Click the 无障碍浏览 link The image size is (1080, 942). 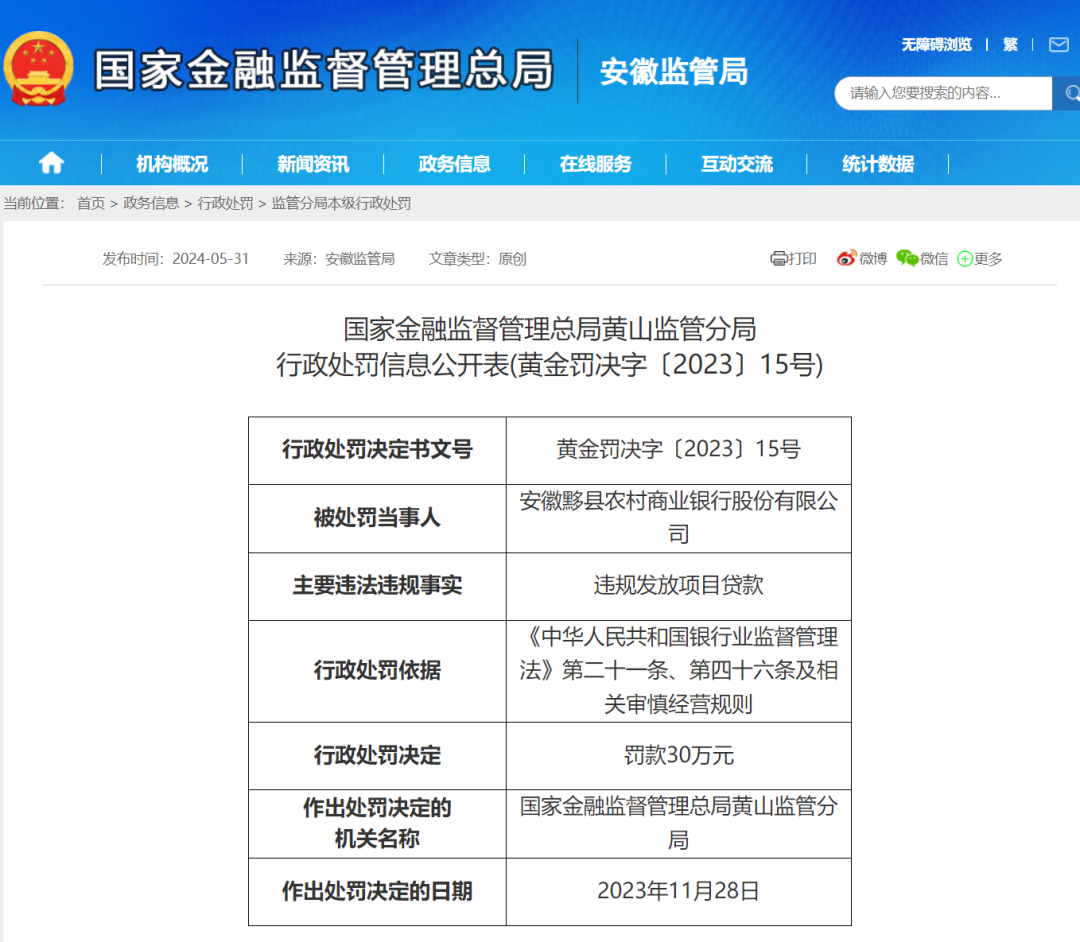(937, 45)
